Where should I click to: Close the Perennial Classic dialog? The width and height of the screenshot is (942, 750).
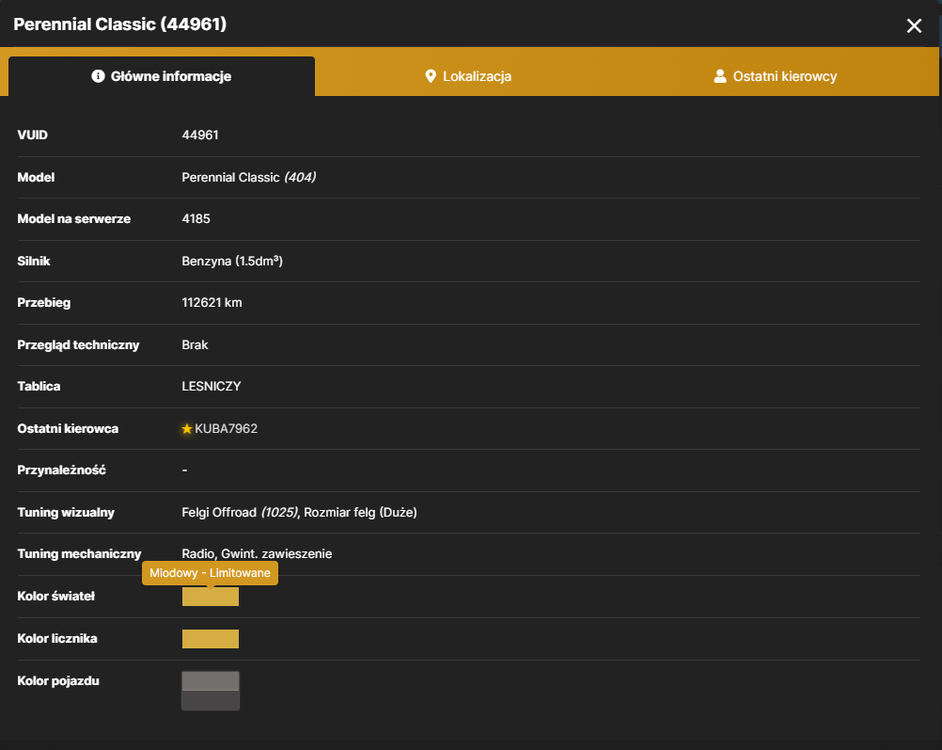(x=914, y=25)
